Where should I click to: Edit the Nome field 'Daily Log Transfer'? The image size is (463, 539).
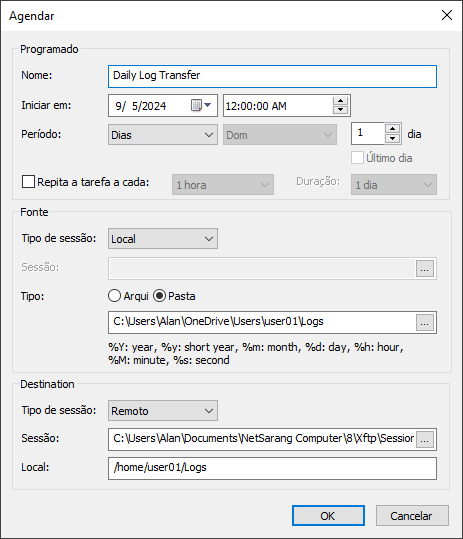pos(273,76)
